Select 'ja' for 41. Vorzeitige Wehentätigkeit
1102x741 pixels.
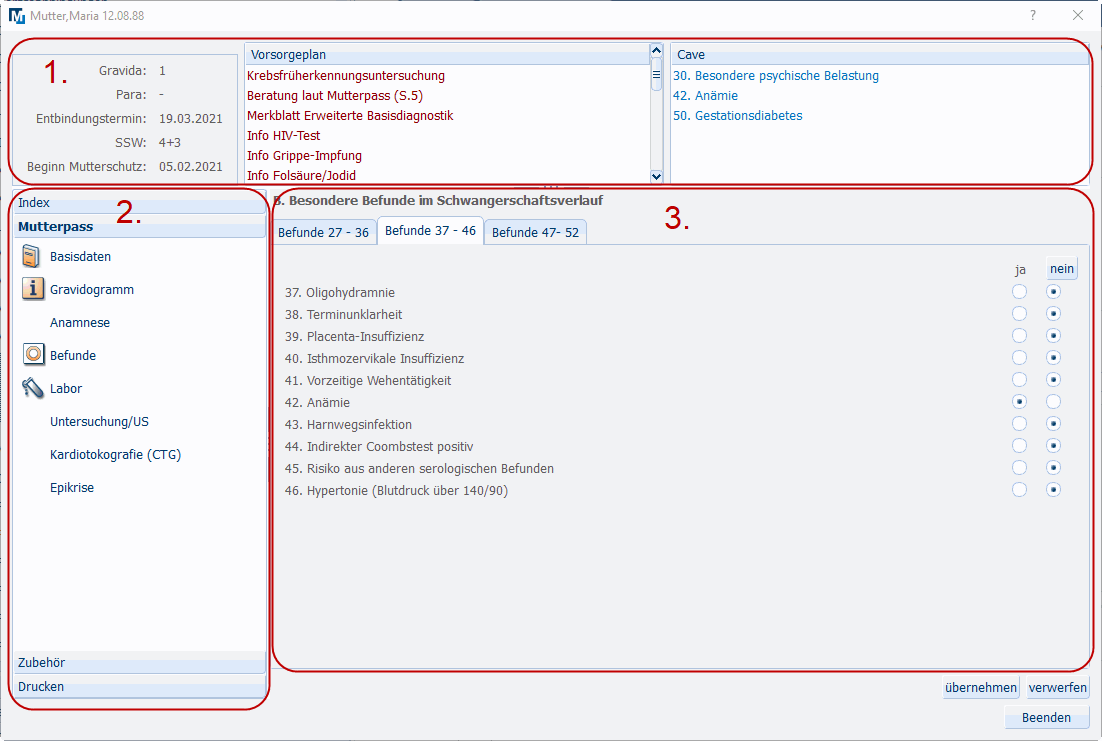1019,380
